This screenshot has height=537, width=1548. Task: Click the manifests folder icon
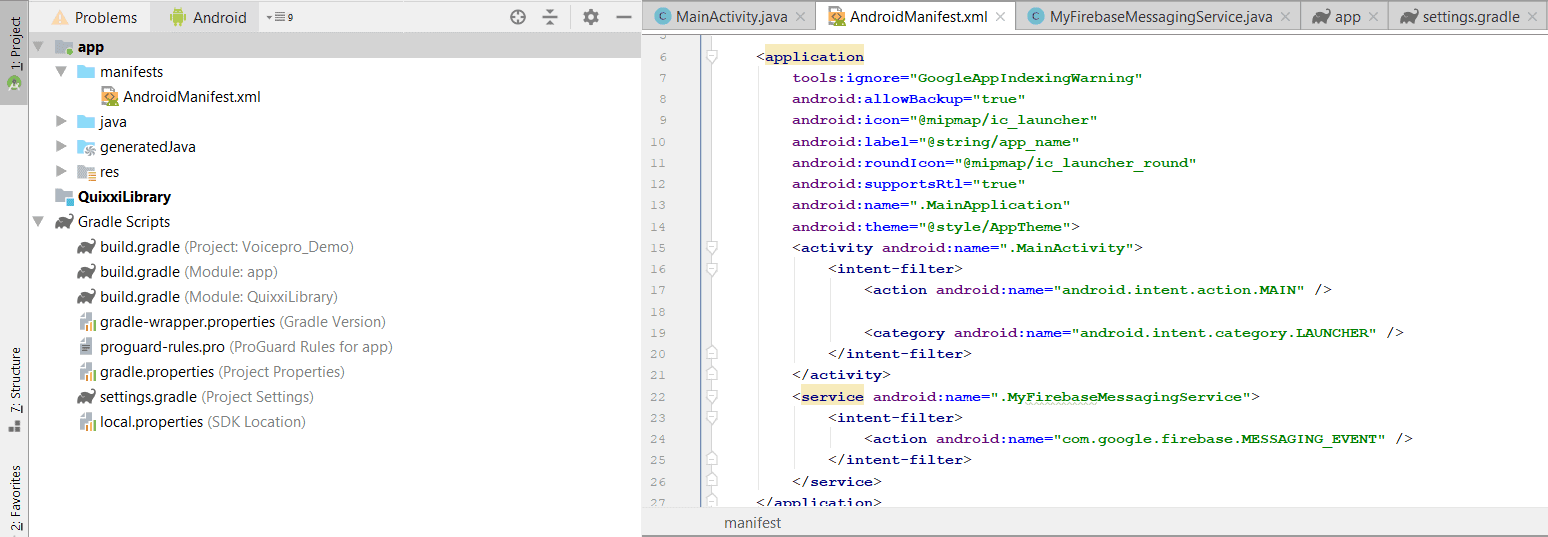(x=86, y=72)
